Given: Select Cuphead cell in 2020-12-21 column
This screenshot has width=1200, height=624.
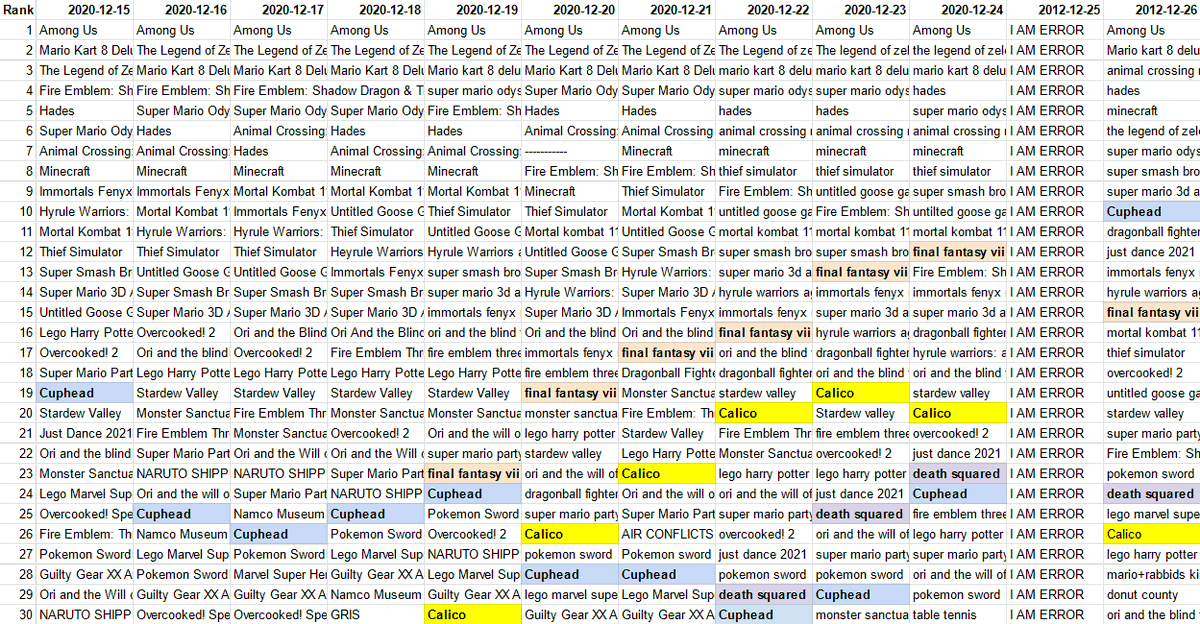Looking at the screenshot, I should [667, 574].
